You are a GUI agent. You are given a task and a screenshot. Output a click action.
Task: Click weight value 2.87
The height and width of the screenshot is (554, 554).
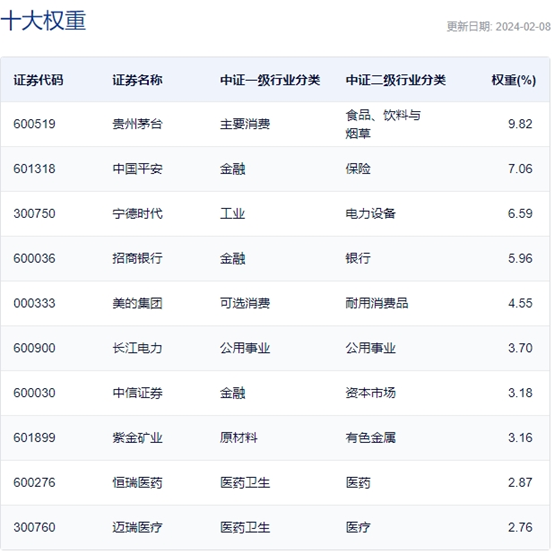point(520,483)
